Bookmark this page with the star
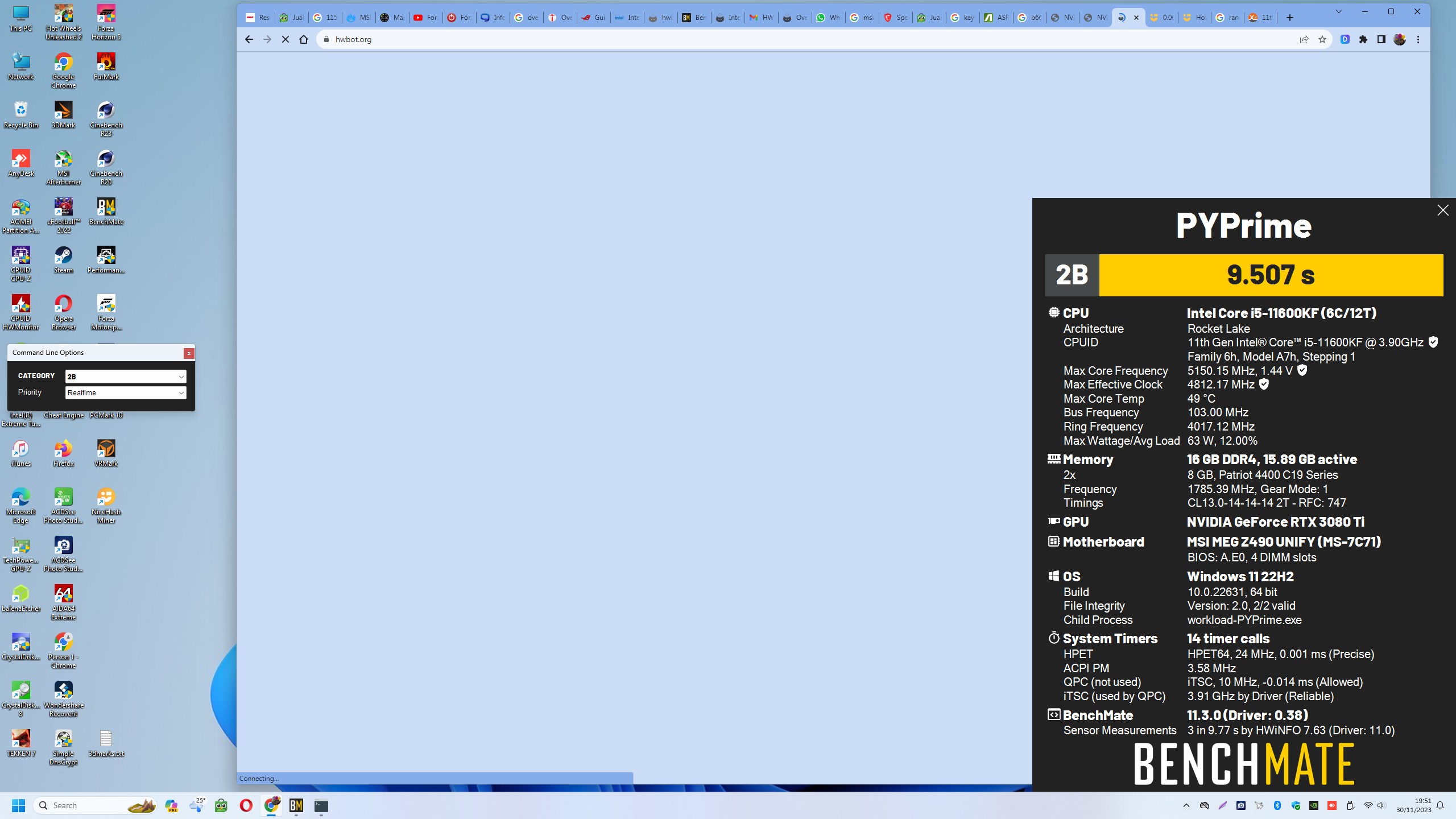The image size is (1456, 819). 1322,39
